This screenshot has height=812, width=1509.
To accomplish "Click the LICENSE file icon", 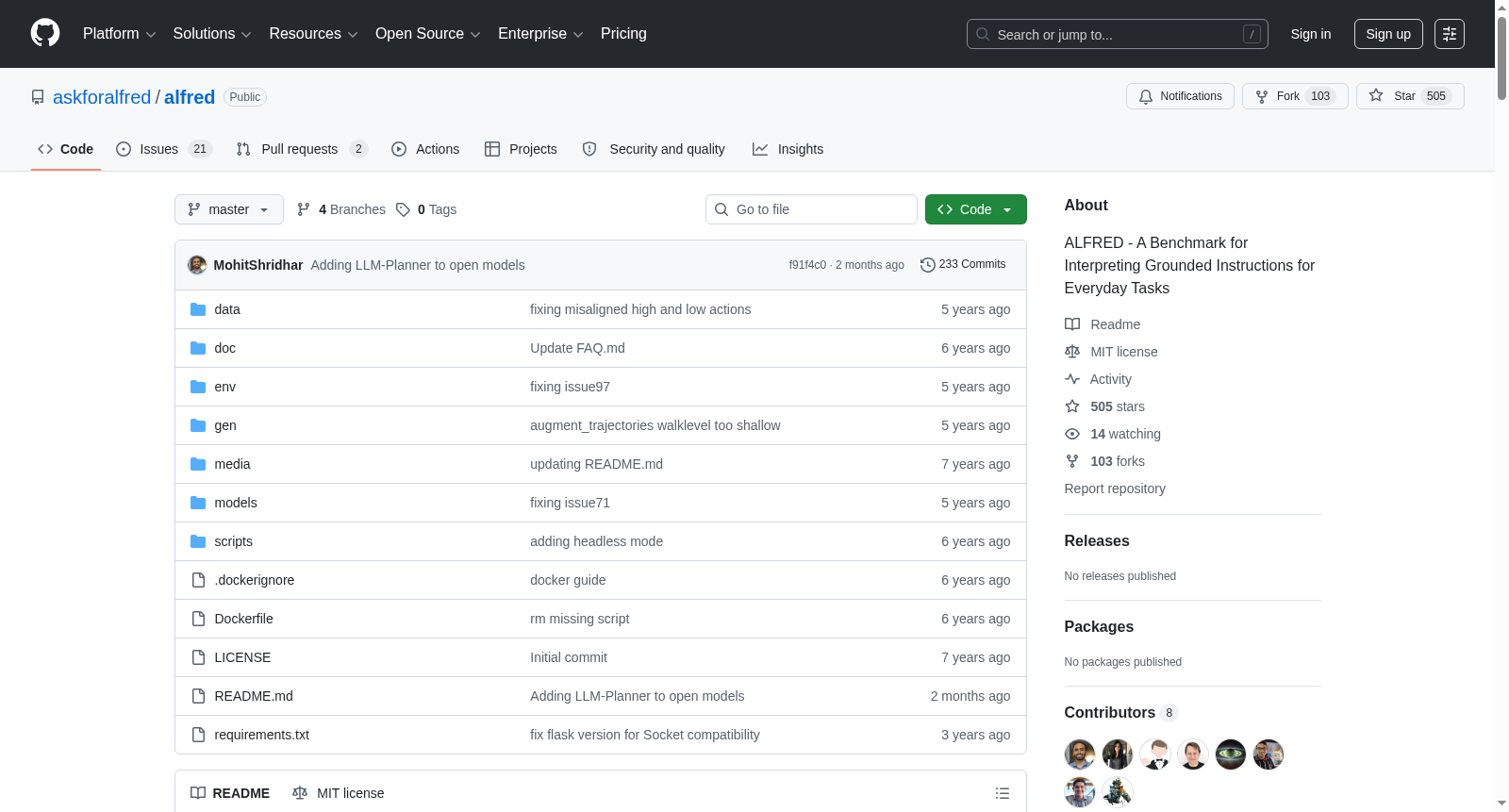I will pyautogui.click(x=198, y=657).
